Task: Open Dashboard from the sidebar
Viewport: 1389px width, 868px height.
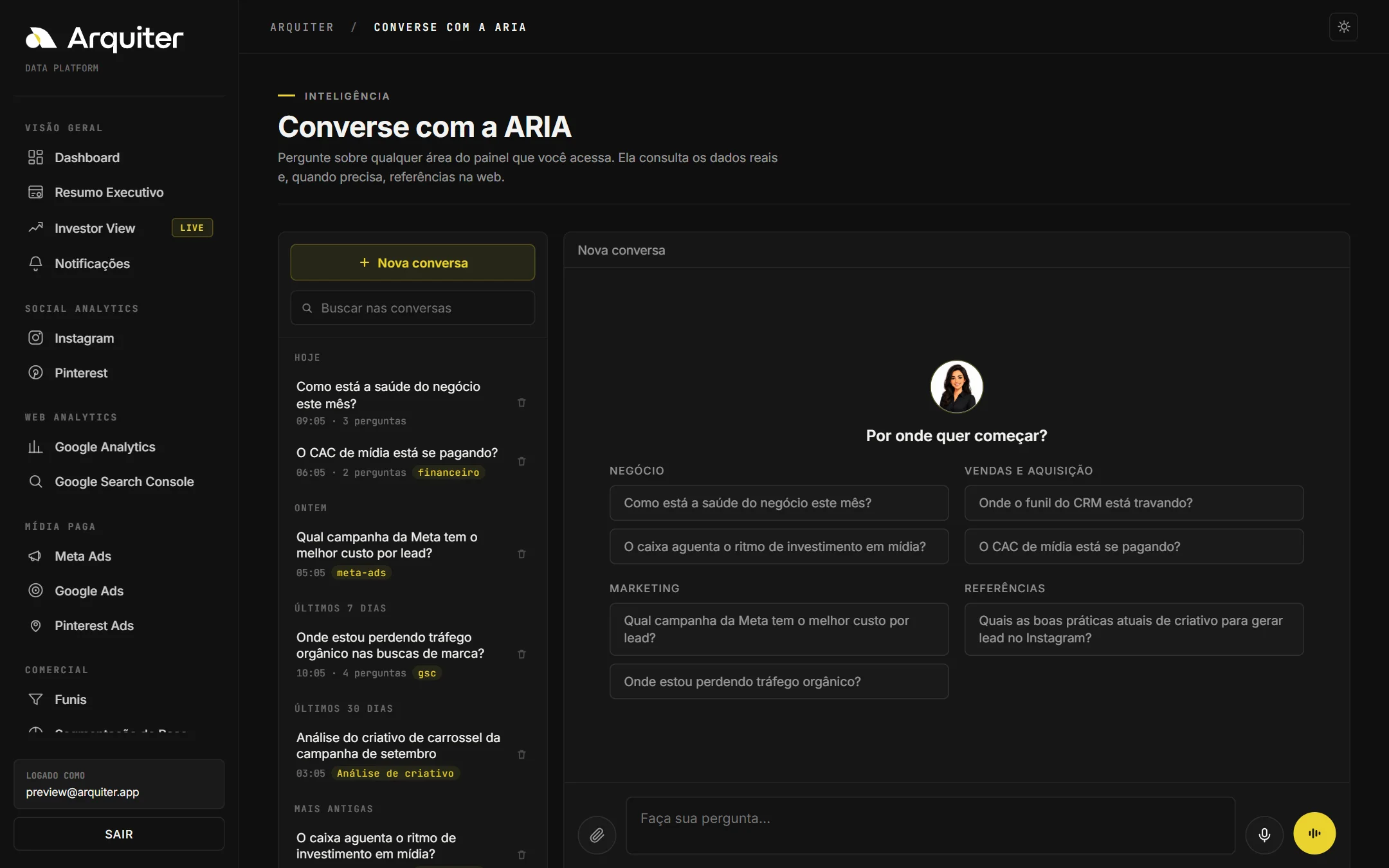Action: click(119, 158)
